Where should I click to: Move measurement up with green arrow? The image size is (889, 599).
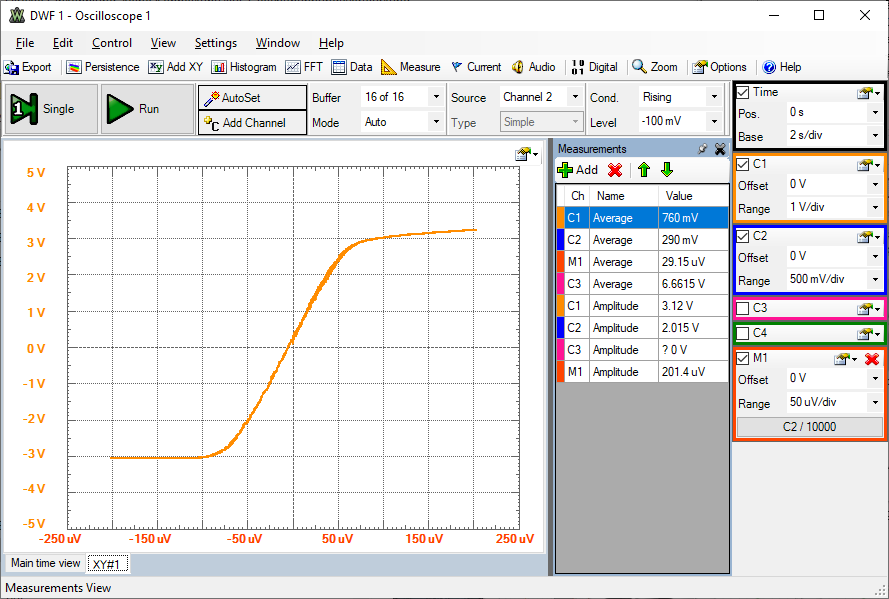(643, 170)
